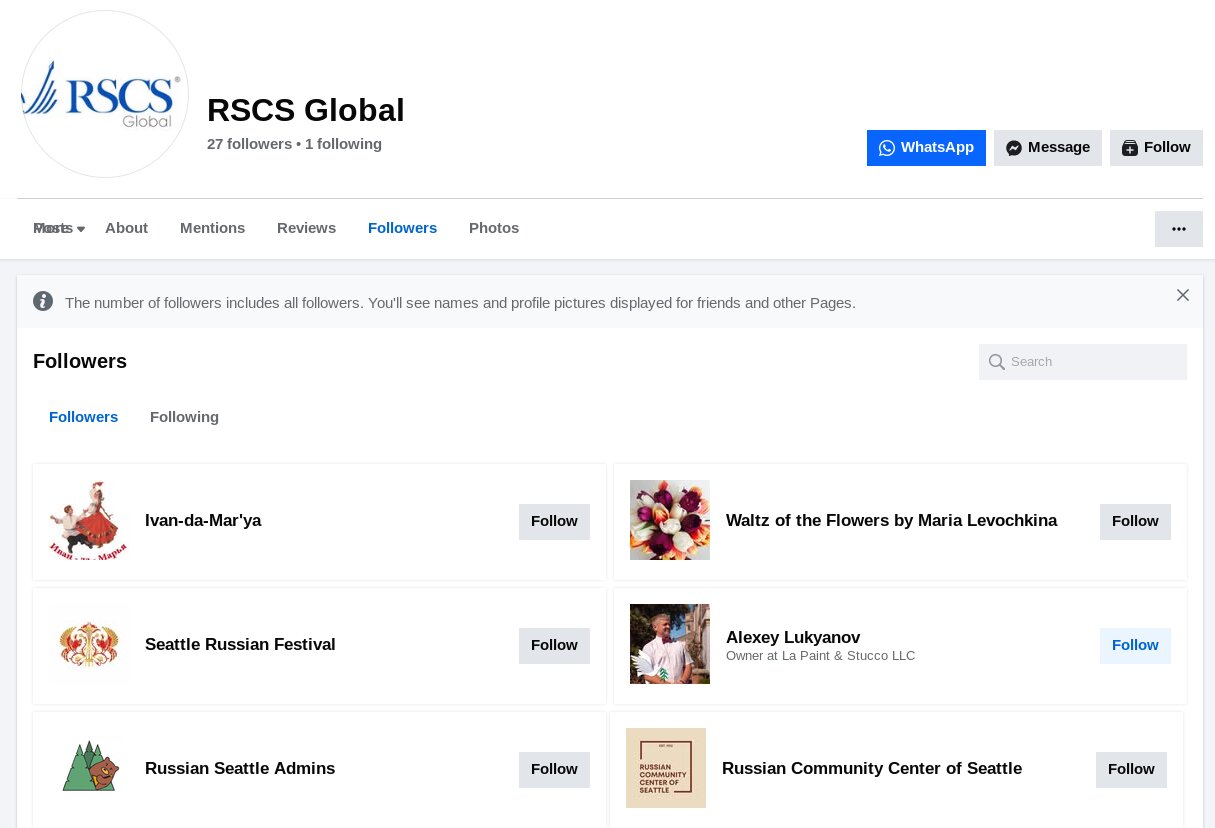1215x828 pixels.
Task: Focus the followers Search field
Action: click(x=1083, y=362)
